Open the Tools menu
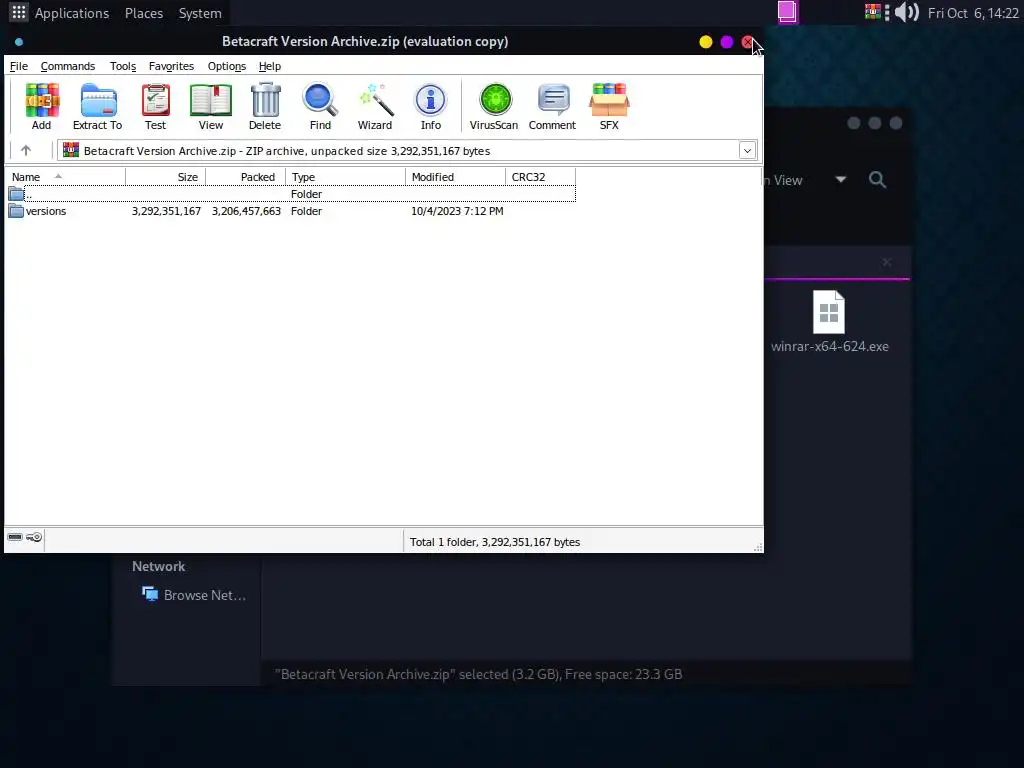 [x=123, y=66]
